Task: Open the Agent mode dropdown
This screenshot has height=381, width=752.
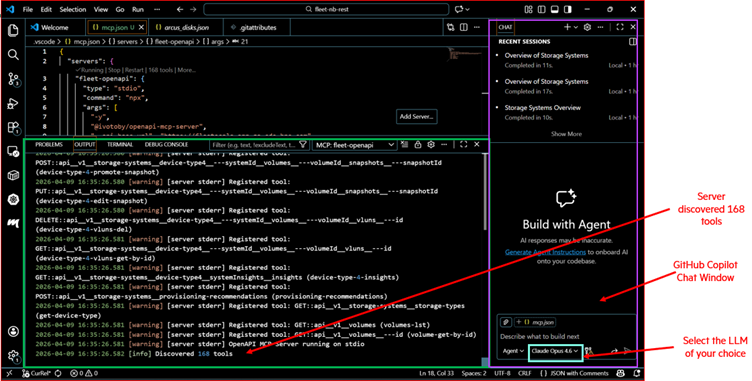Action: coord(513,351)
